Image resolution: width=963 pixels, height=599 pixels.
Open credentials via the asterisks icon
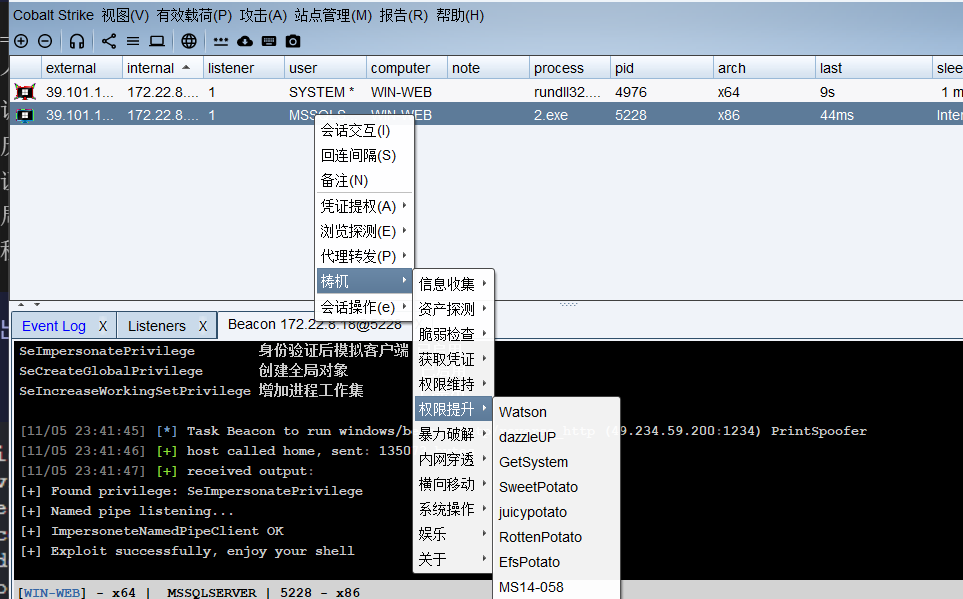tap(220, 41)
